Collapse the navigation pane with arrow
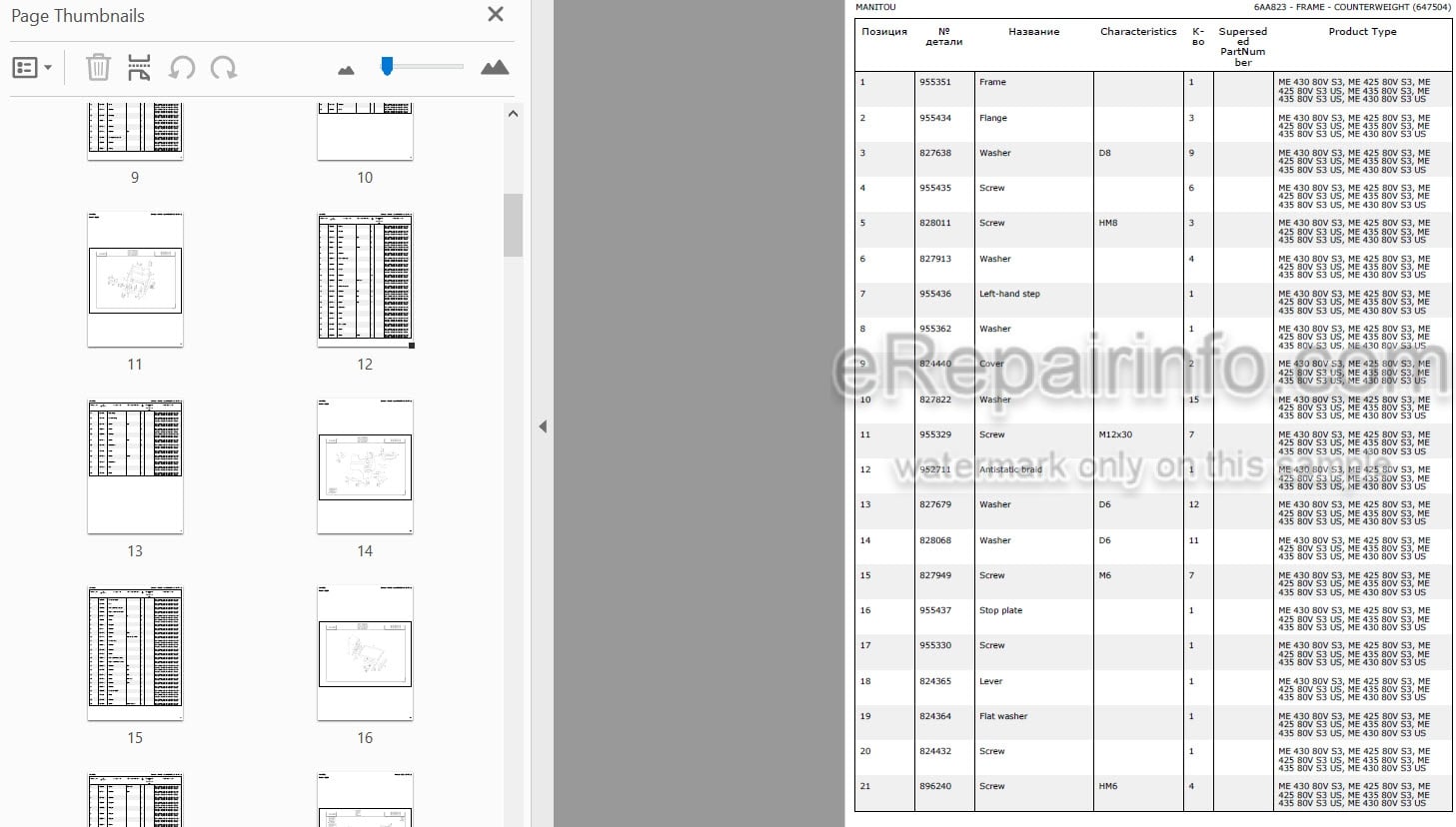Viewport: 1456px width, 827px height. (543, 426)
